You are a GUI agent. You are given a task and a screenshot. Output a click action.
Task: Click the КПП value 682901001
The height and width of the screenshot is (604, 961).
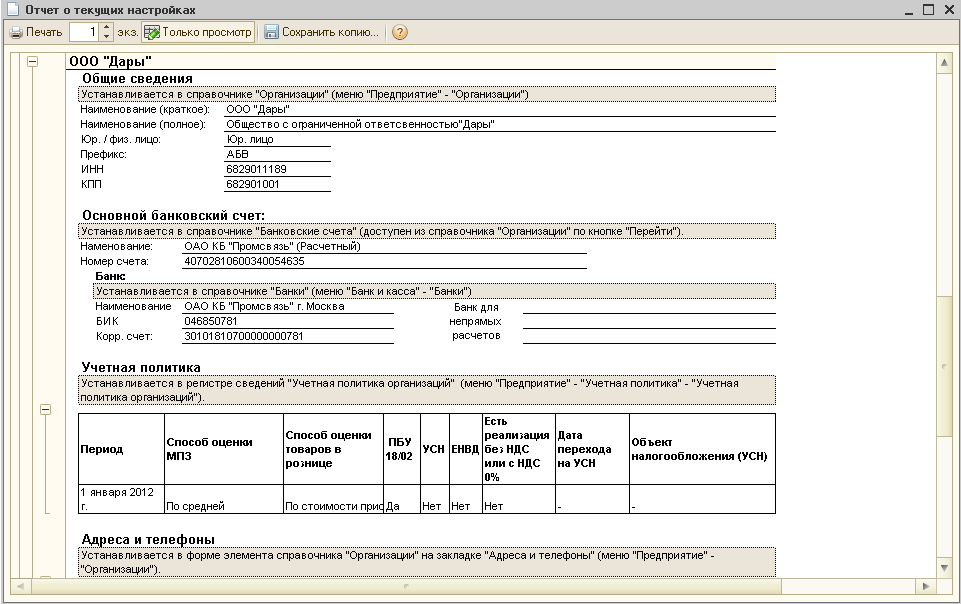pos(253,184)
